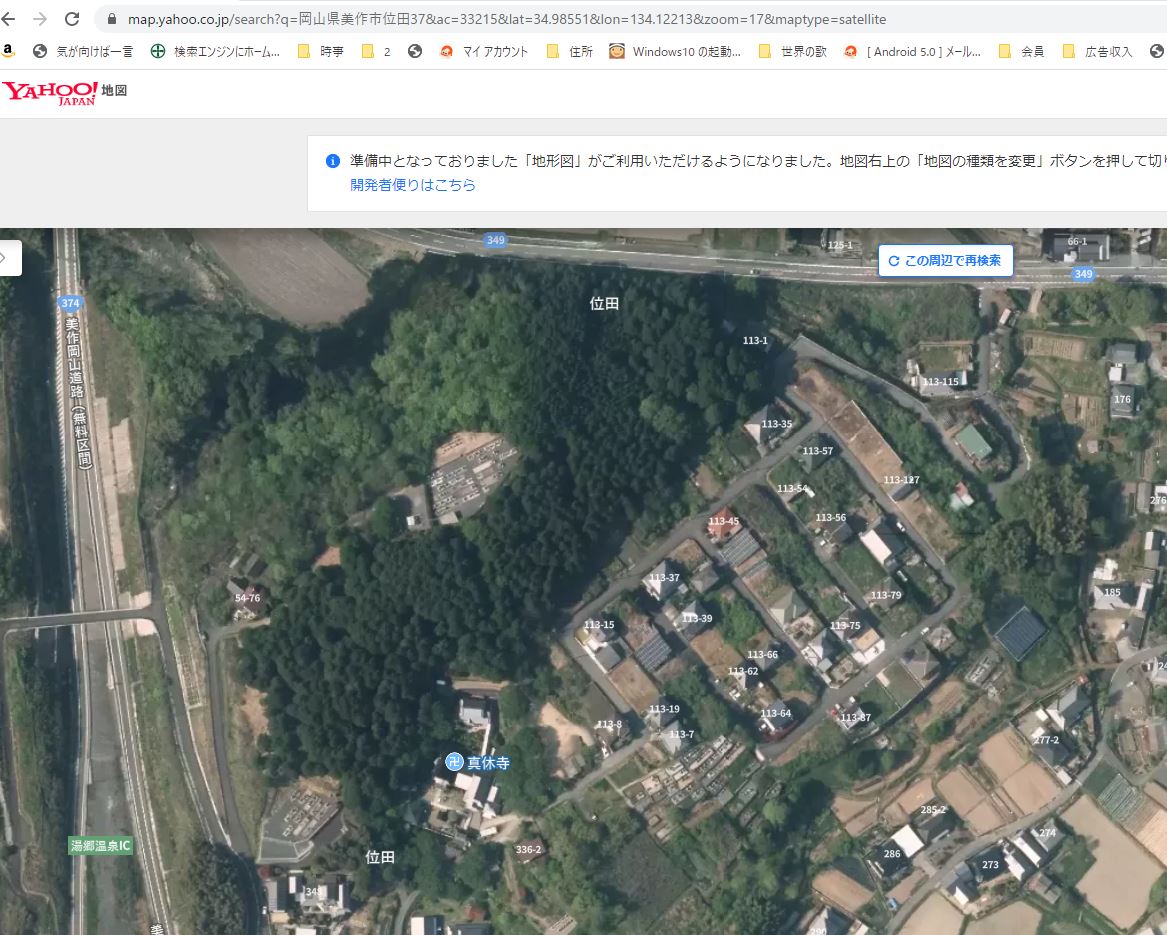Click the 113-45 lot label on map
Screen dimensions: 1167x935
(x=723, y=521)
